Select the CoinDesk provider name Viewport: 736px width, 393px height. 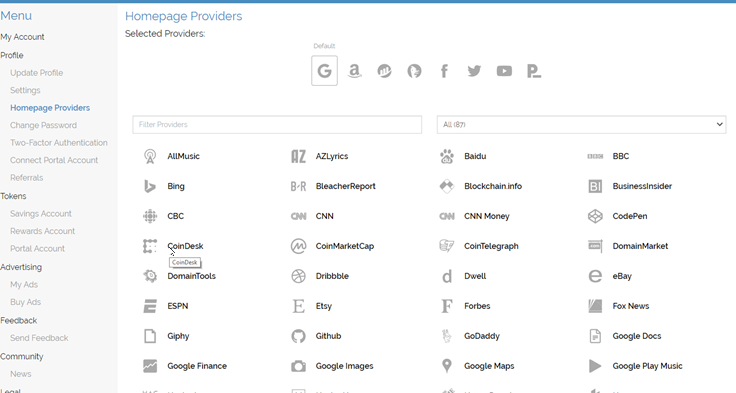pyautogui.click(x=185, y=246)
